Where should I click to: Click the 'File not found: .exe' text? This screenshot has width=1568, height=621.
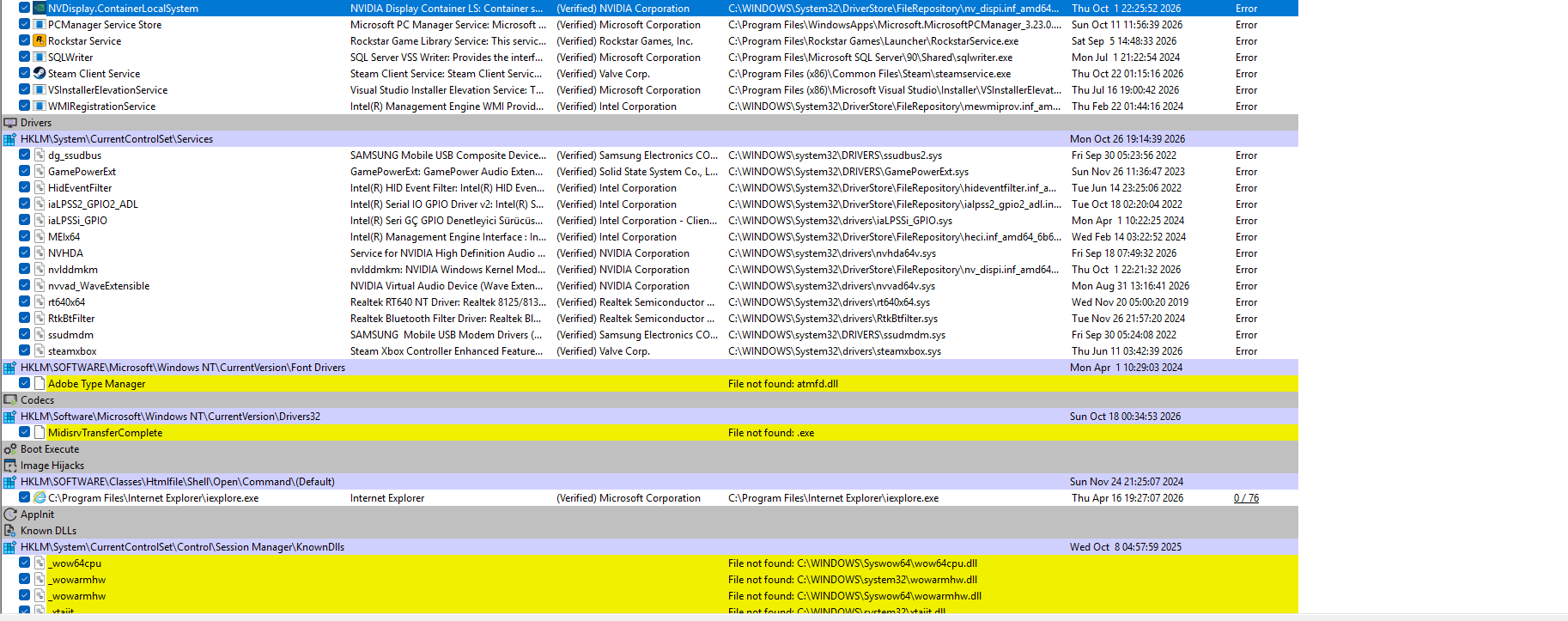pyautogui.click(x=771, y=433)
